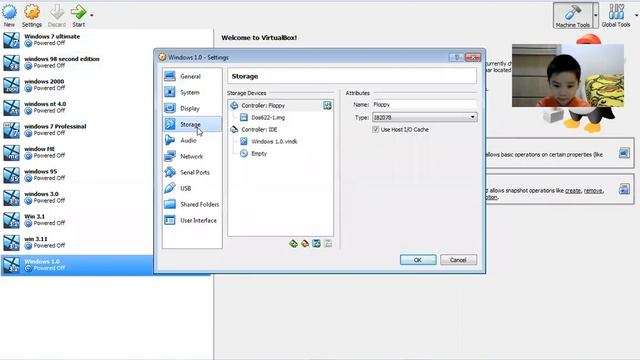This screenshot has height=360, width=640.
Task: Open the Storage settings category
Action: 192,124
